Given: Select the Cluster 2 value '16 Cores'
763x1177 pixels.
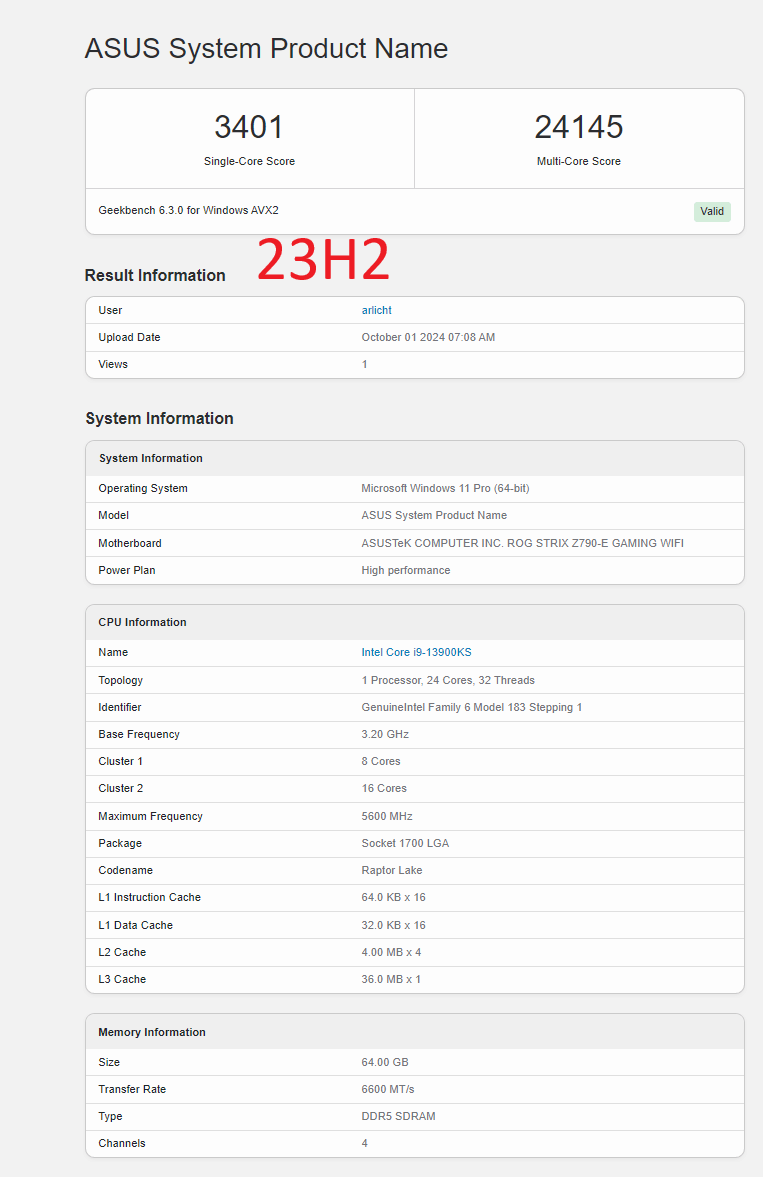Looking at the screenshot, I should [x=384, y=788].
